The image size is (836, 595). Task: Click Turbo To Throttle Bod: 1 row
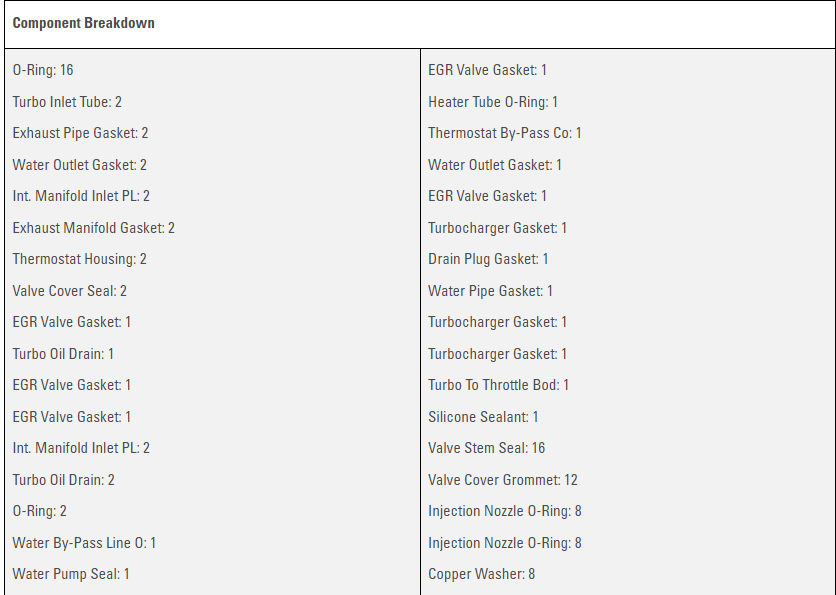[x=498, y=385]
